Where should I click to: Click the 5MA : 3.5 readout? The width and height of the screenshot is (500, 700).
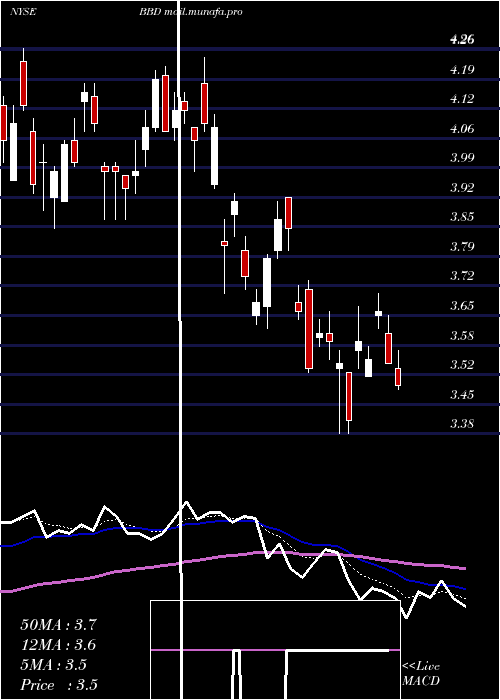tap(54, 665)
